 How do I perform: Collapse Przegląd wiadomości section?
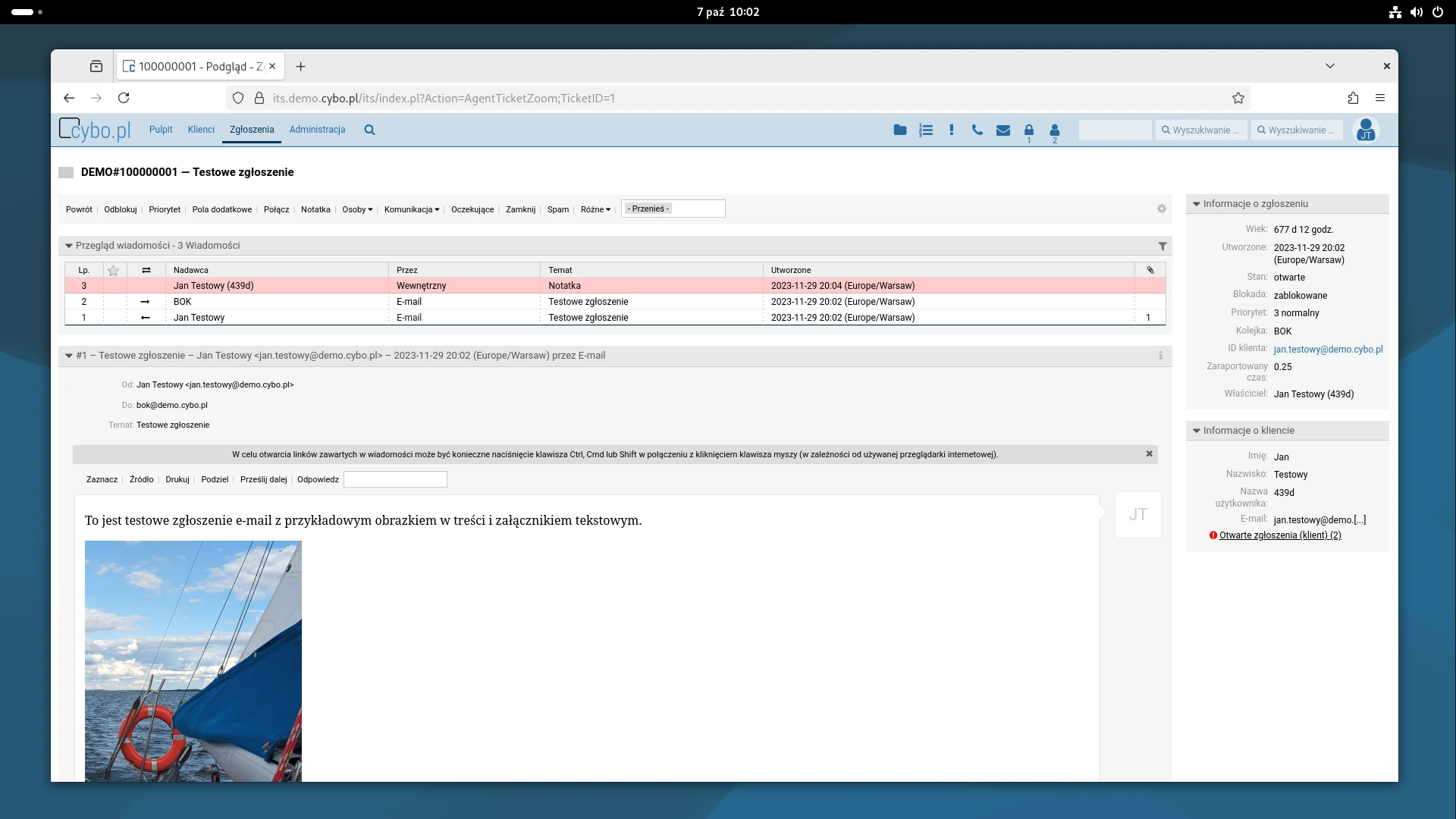tap(69, 246)
